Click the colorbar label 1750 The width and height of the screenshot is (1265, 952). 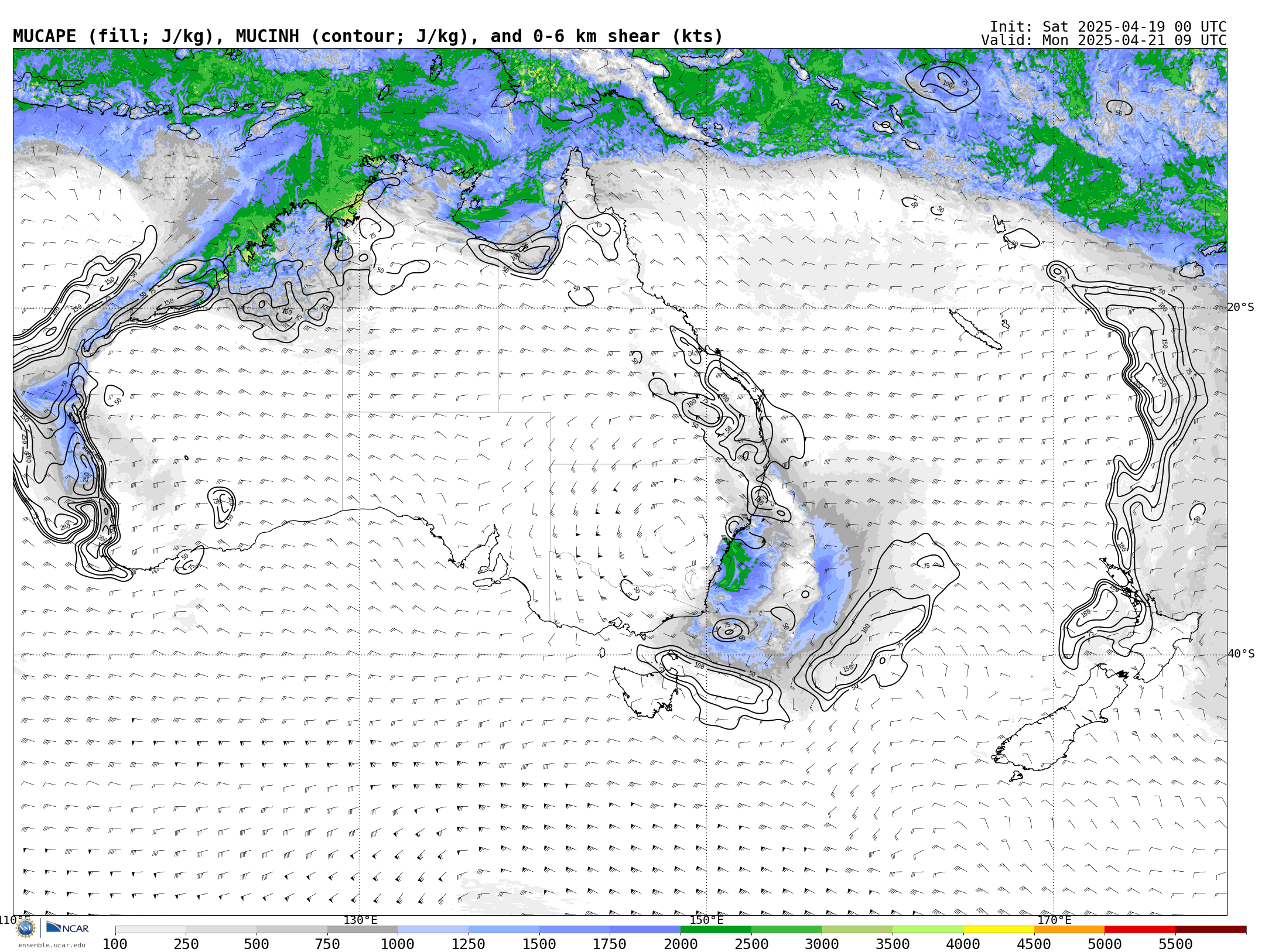[x=610, y=944]
